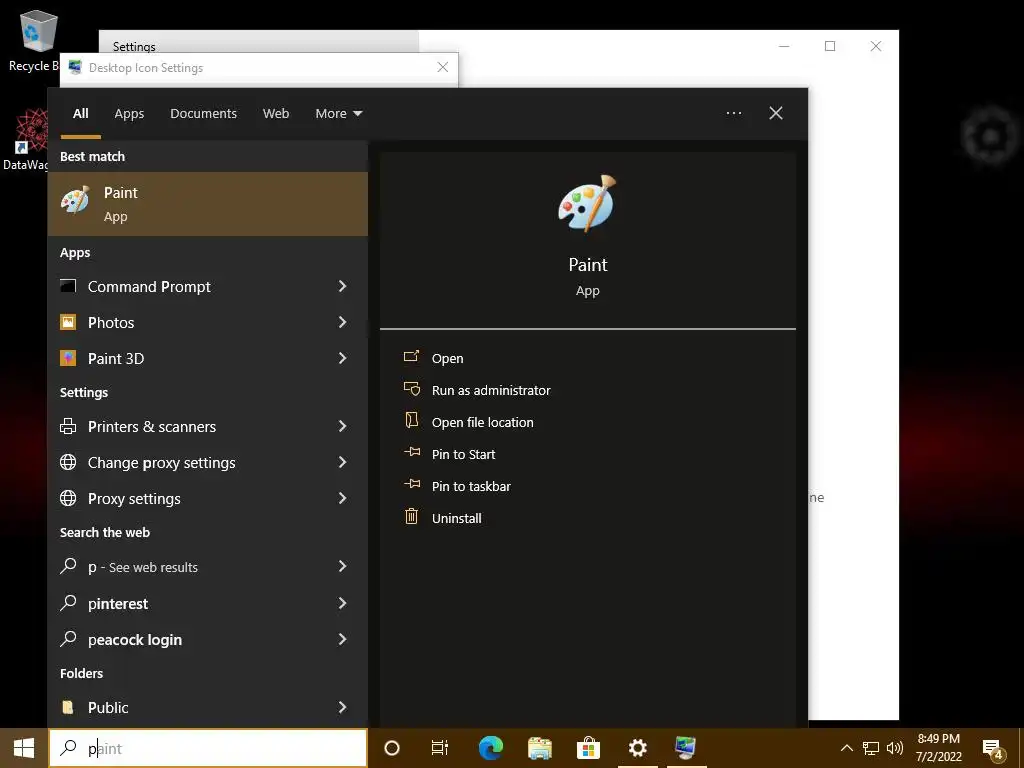Open the search panel options ellipsis
Viewport: 1024px width, 768px height.
pos(733,113)
